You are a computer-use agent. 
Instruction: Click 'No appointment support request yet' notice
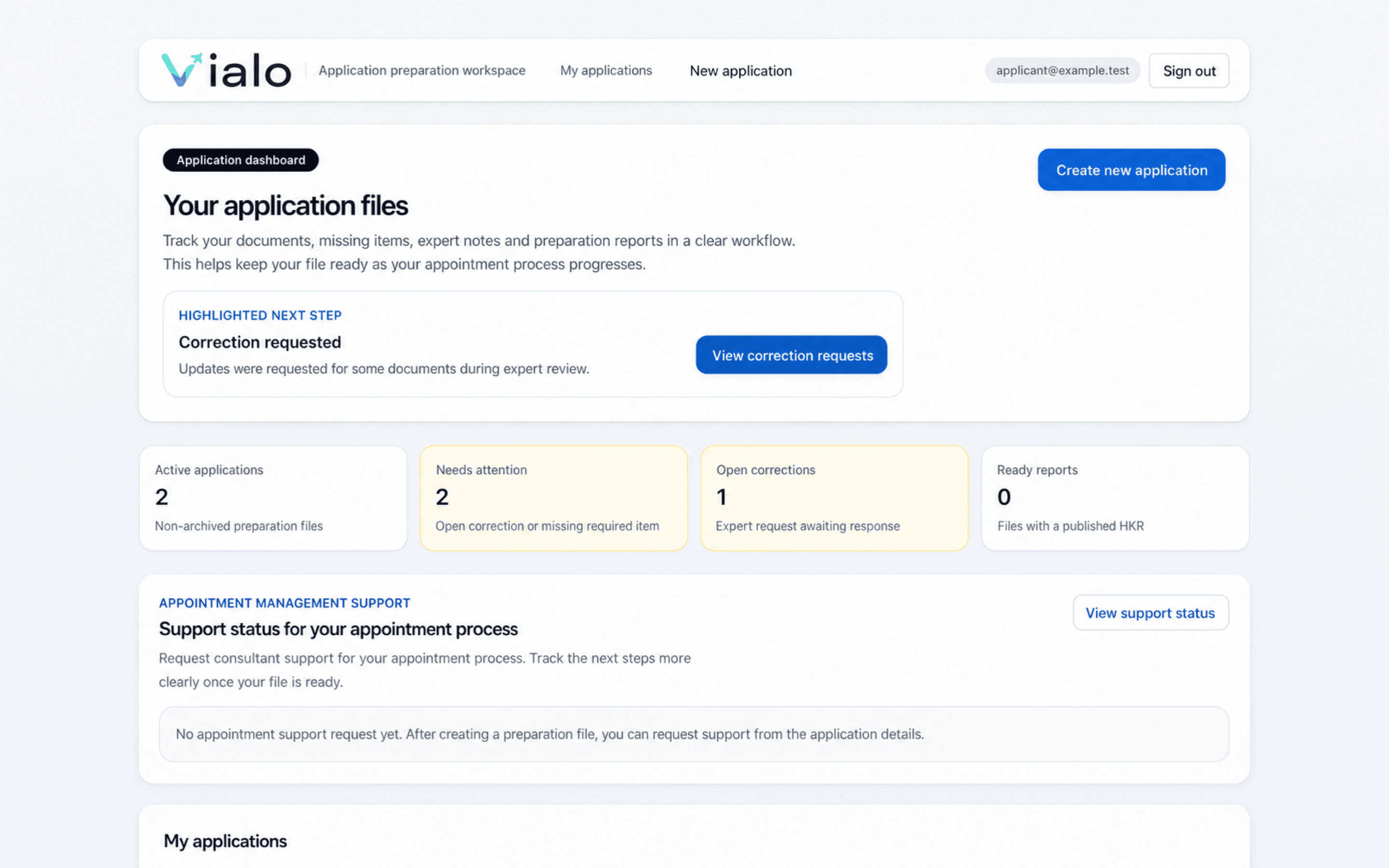tap(694, 734)
